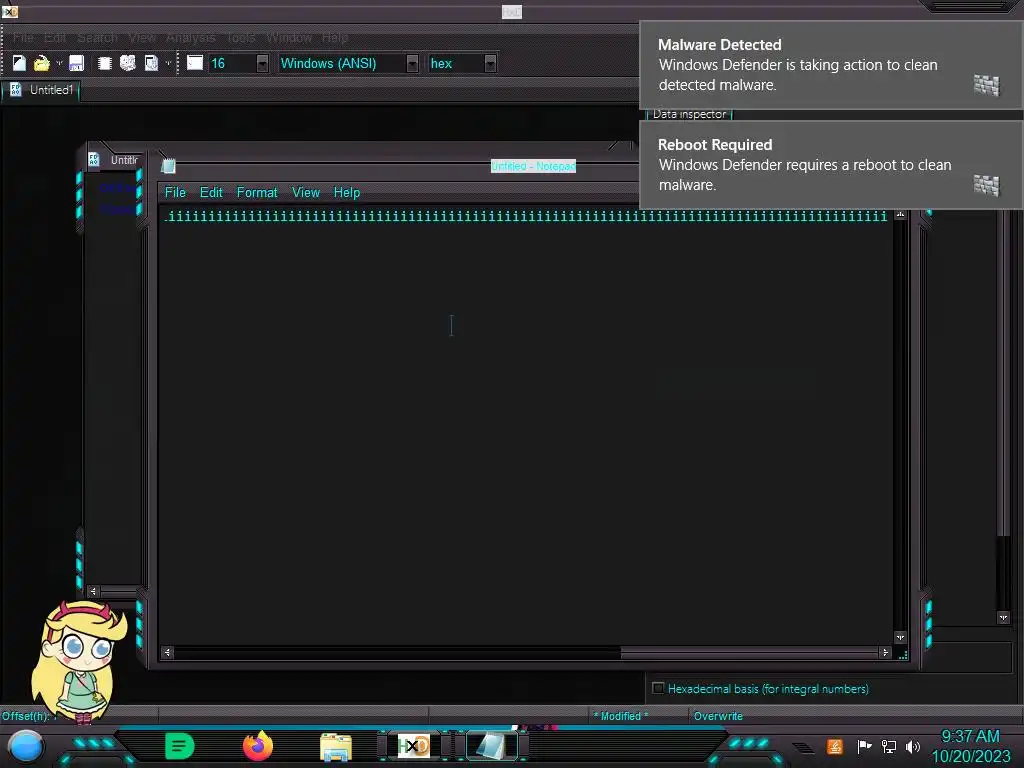Image resolution: width=1024 pixels, height=768 pixels.
Task: Open HxD View menu
Action: click(142, 38)
